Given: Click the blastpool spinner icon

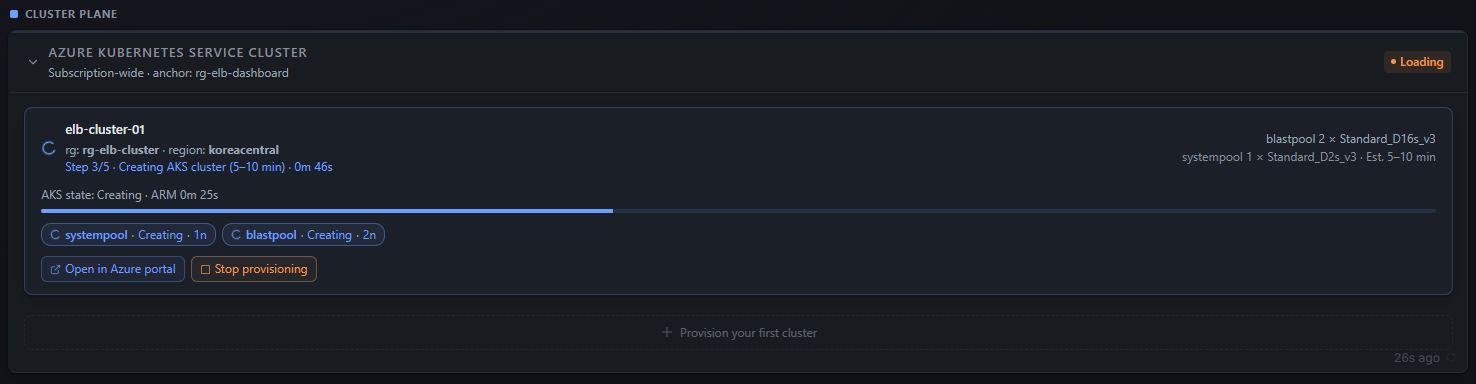Looking at the screenshot, I should [x=235, y=235].
